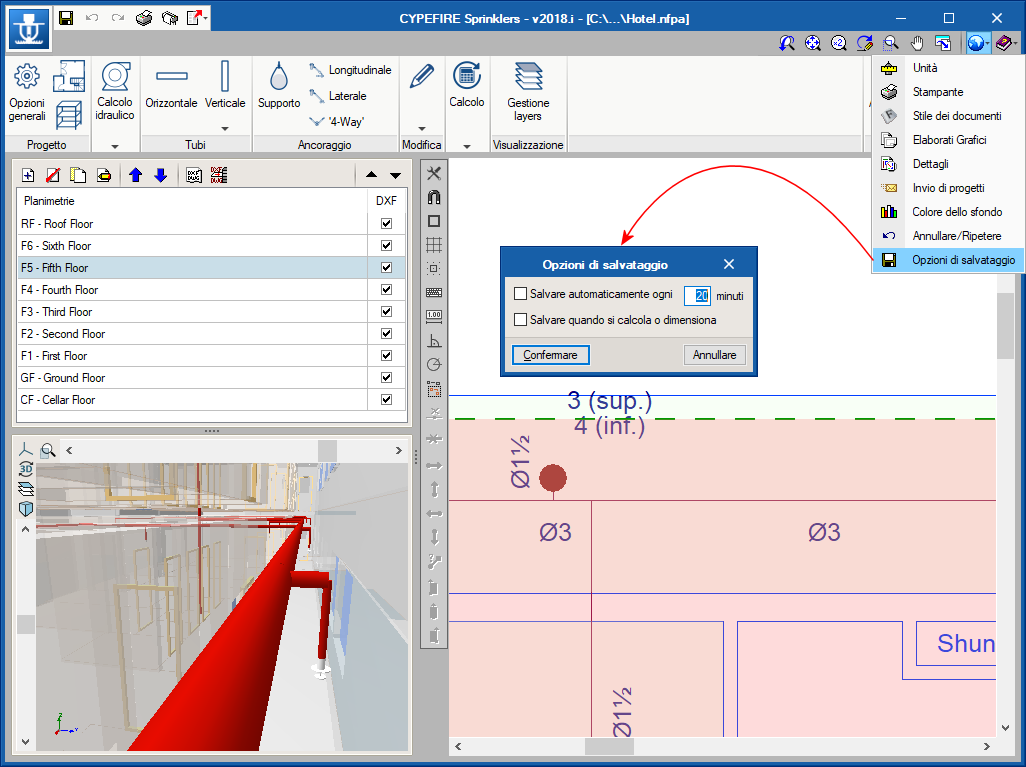Viewport: 1026px width, 767px height.
Task: Expand dropdown arrow under Calcolo
Action: tap(467, 147)
